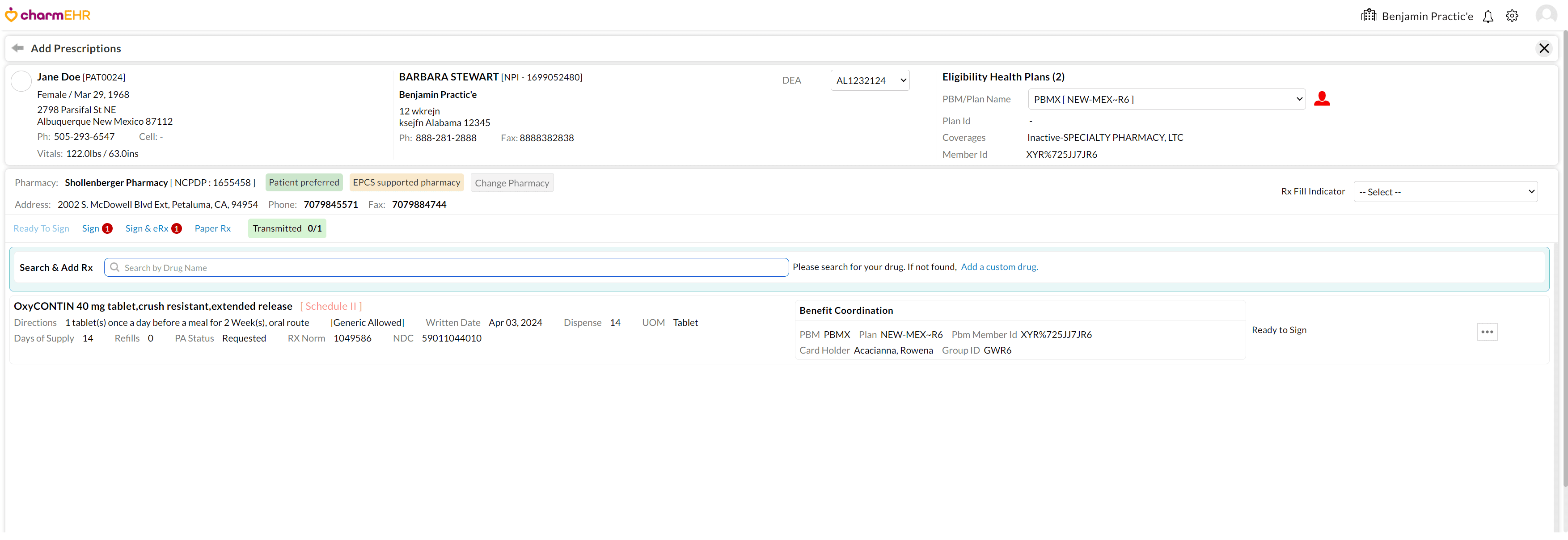Click the patient photo placeholder circle
This screenshot has width=1568, height=540.
(21, 81)
